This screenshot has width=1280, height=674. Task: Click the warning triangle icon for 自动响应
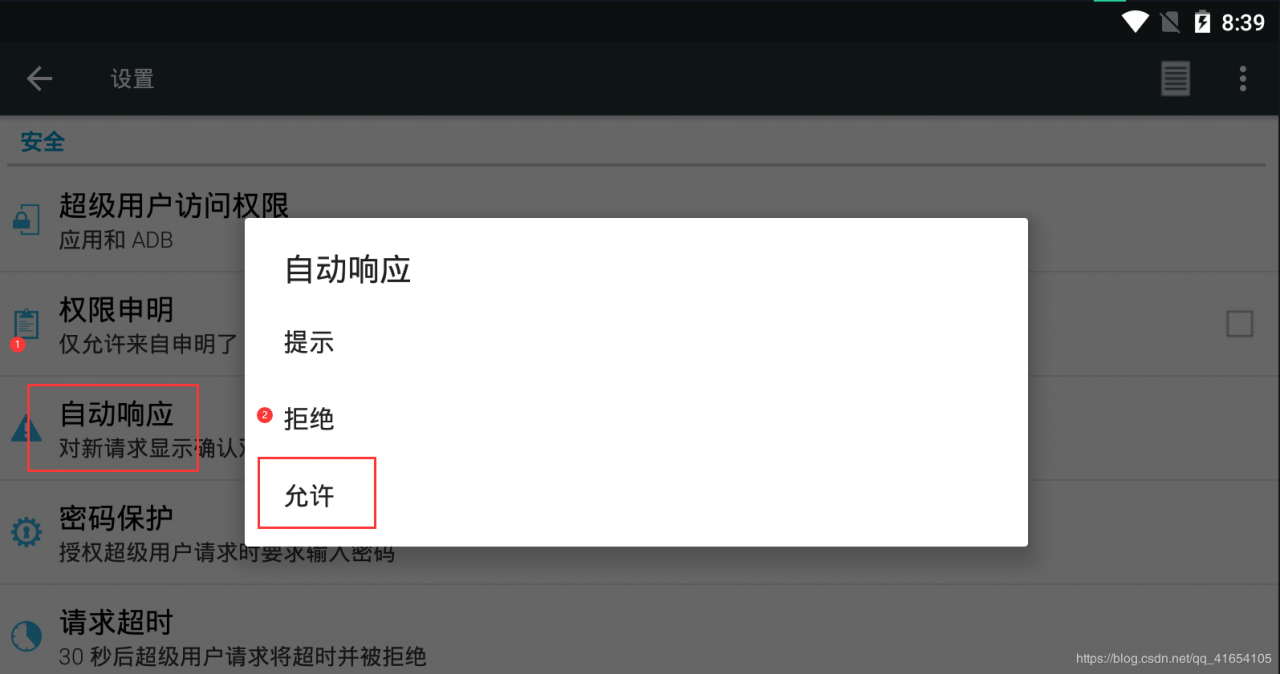click(x=26, y=429)
